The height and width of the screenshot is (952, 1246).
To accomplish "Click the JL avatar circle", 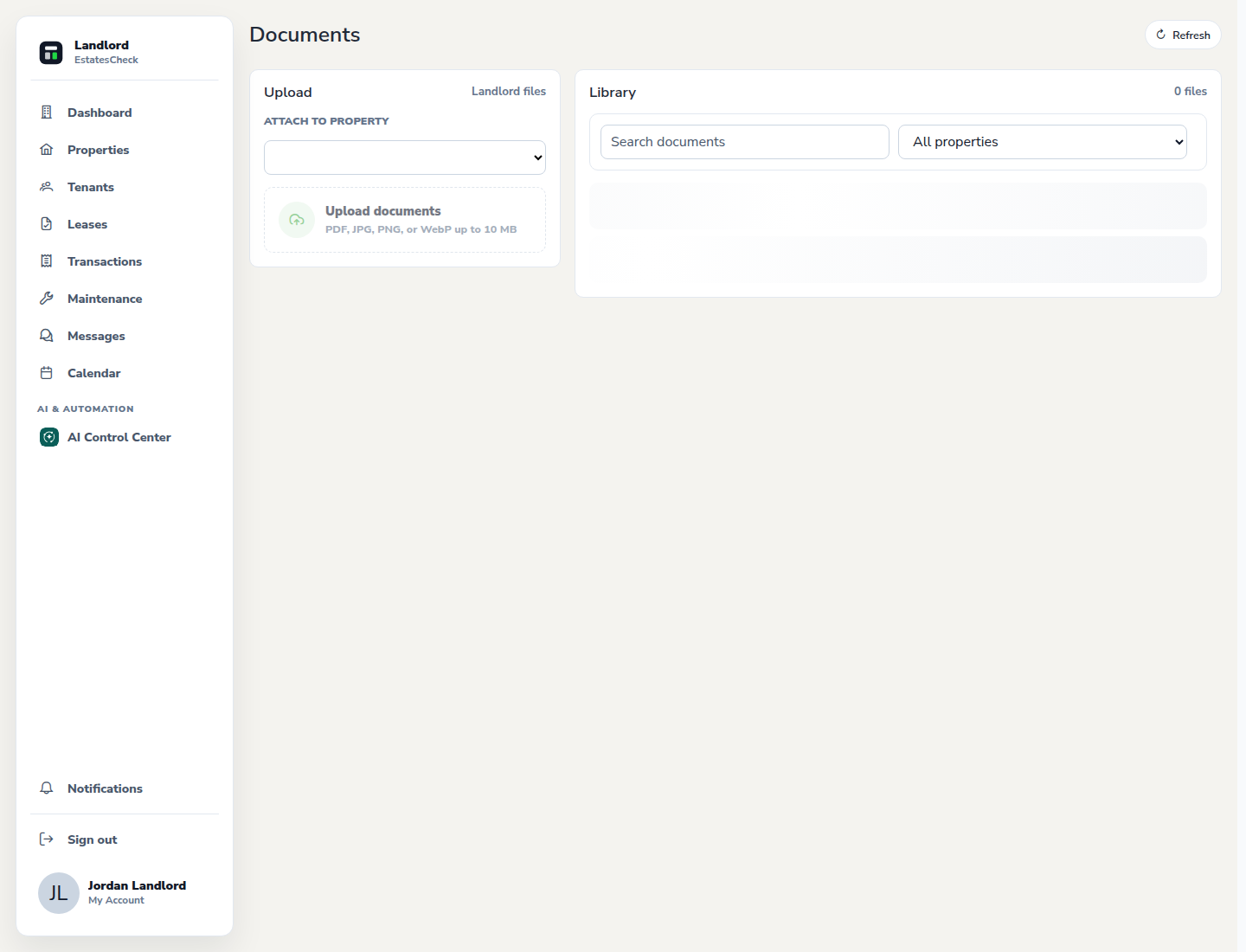I will pos(59,893).
